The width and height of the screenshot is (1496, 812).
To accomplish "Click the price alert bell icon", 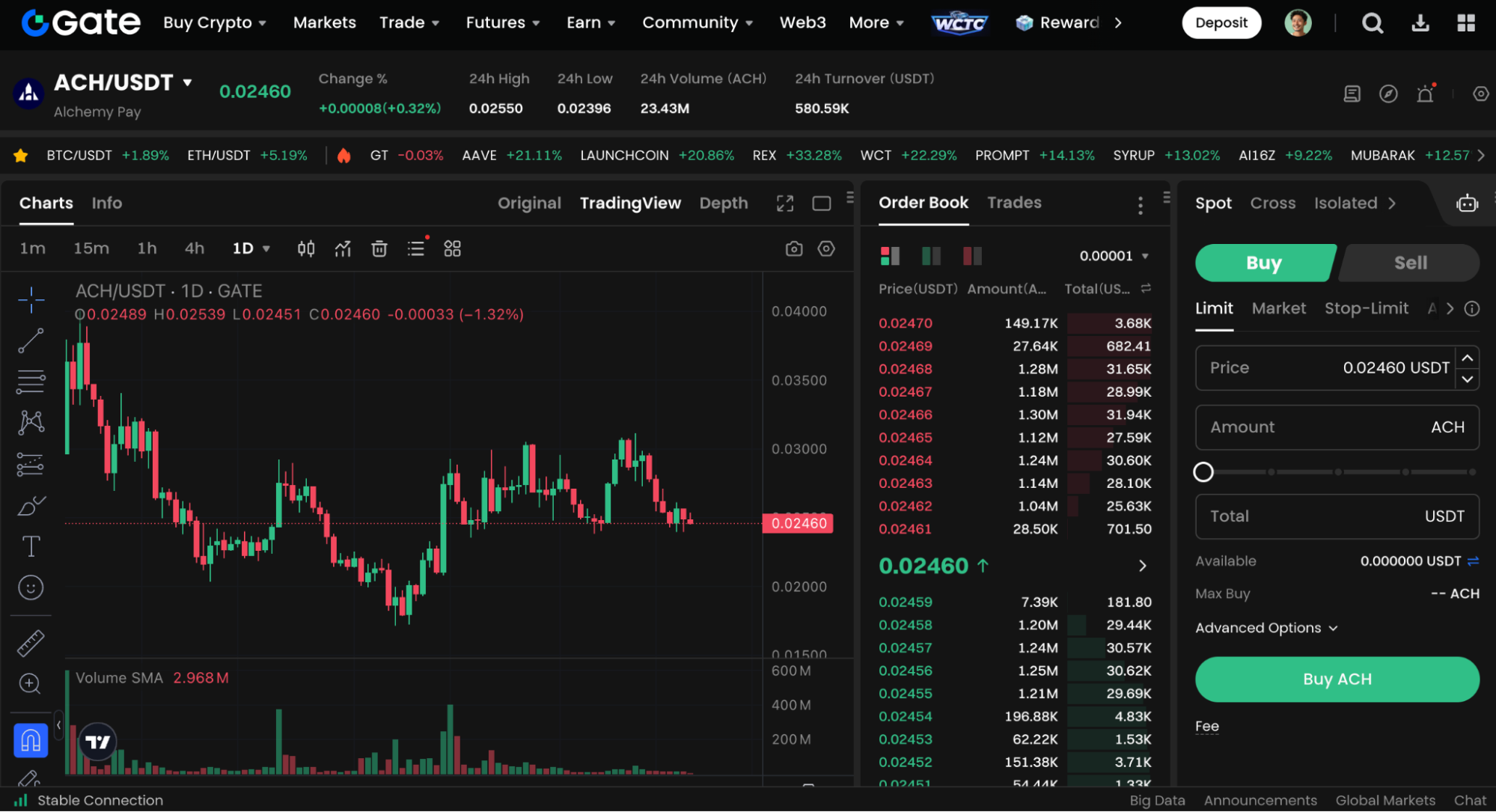I will click(x=1426, y=94).
